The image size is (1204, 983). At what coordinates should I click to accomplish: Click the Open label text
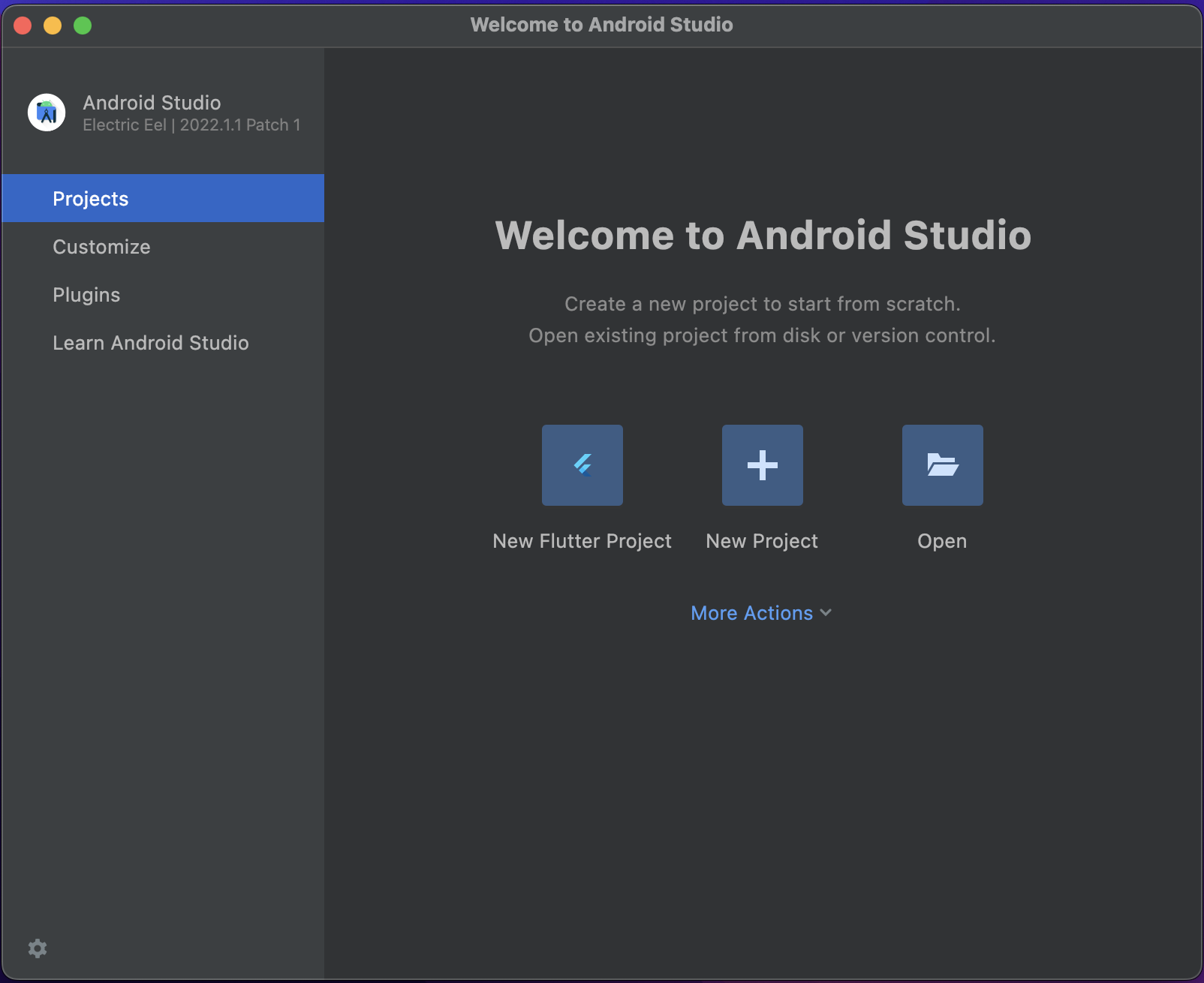click(942, 541)
